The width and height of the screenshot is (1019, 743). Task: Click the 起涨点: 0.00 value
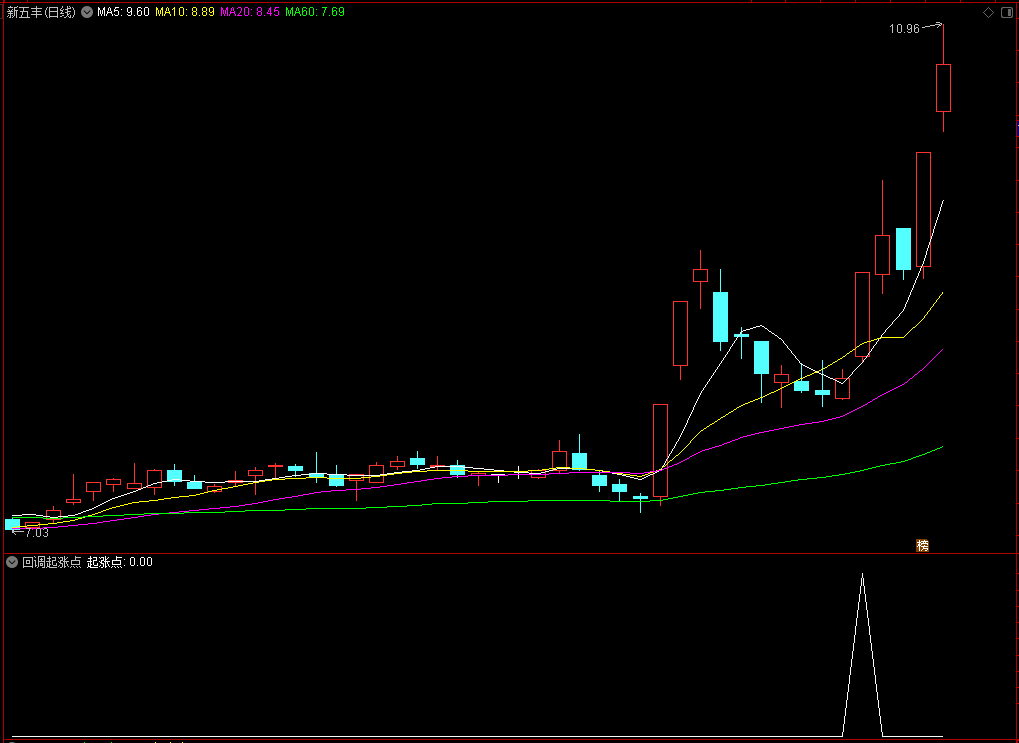pos(120,562)
